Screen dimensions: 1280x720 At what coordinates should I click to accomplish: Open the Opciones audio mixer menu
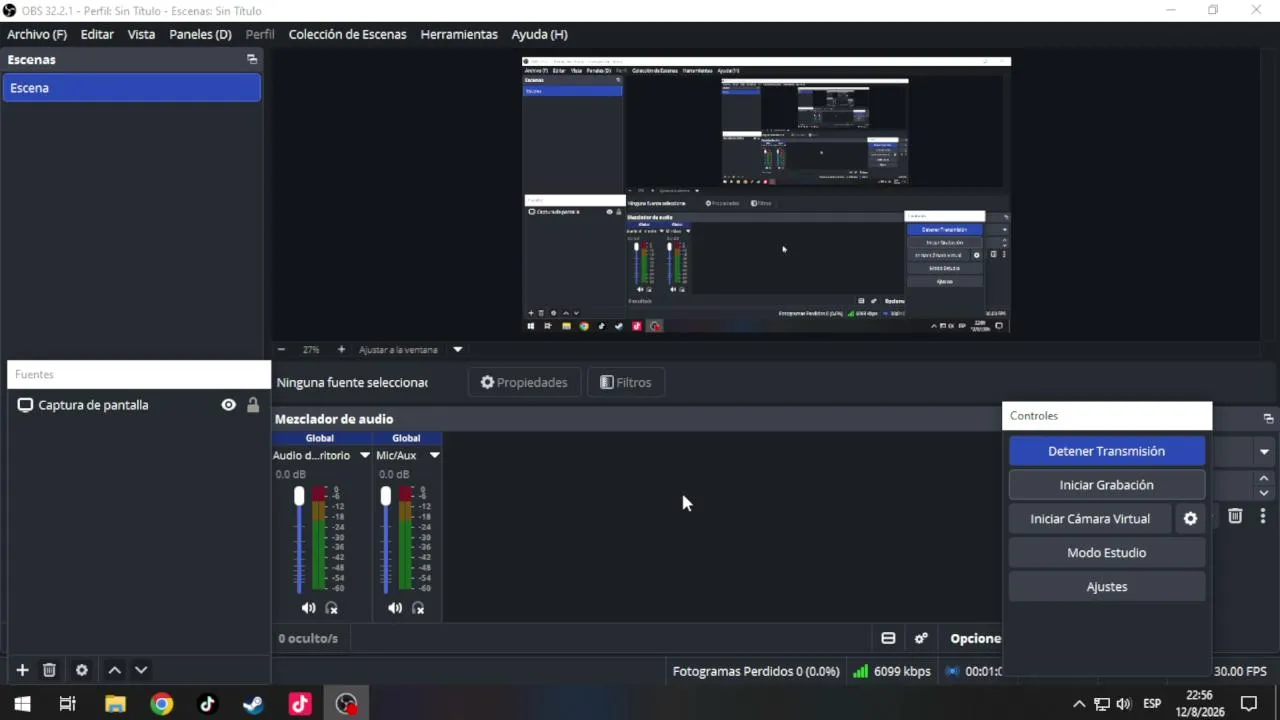click(975, 638)
